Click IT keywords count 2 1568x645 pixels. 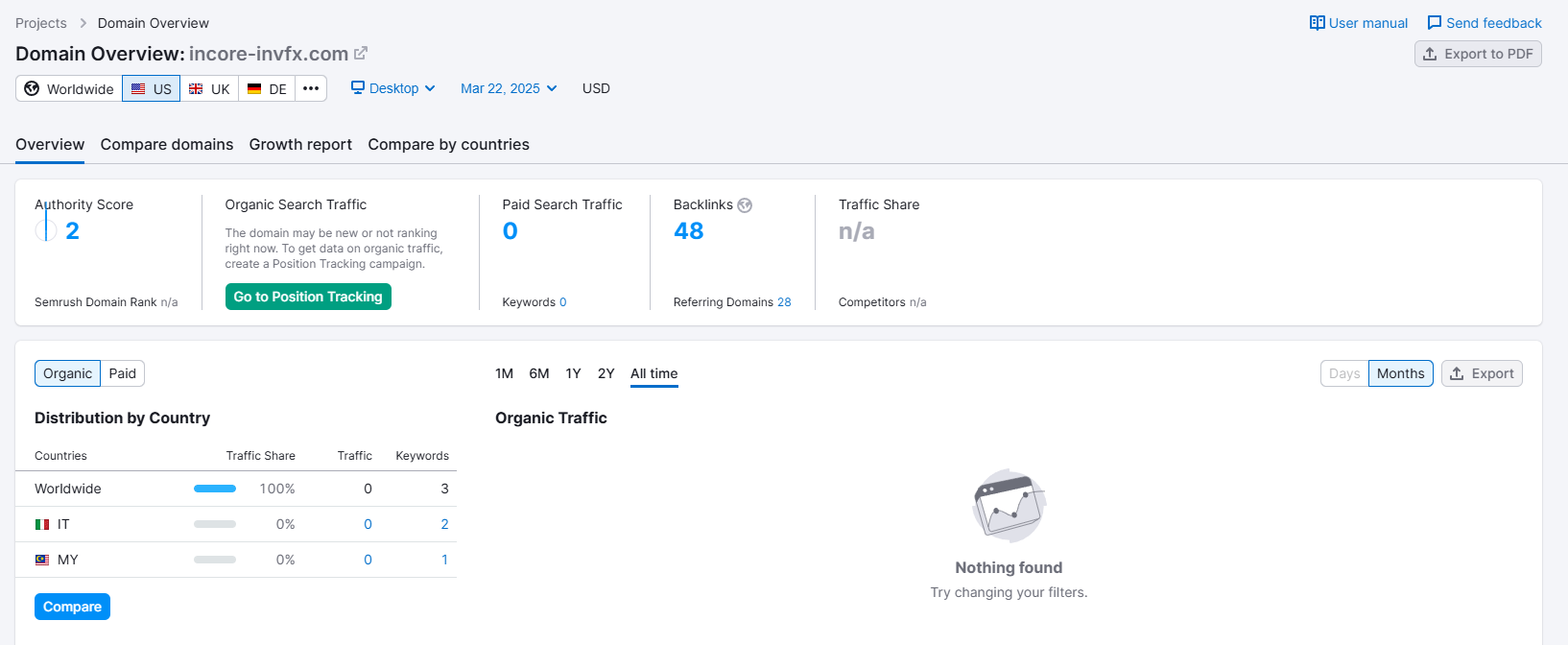click(444, 524)
